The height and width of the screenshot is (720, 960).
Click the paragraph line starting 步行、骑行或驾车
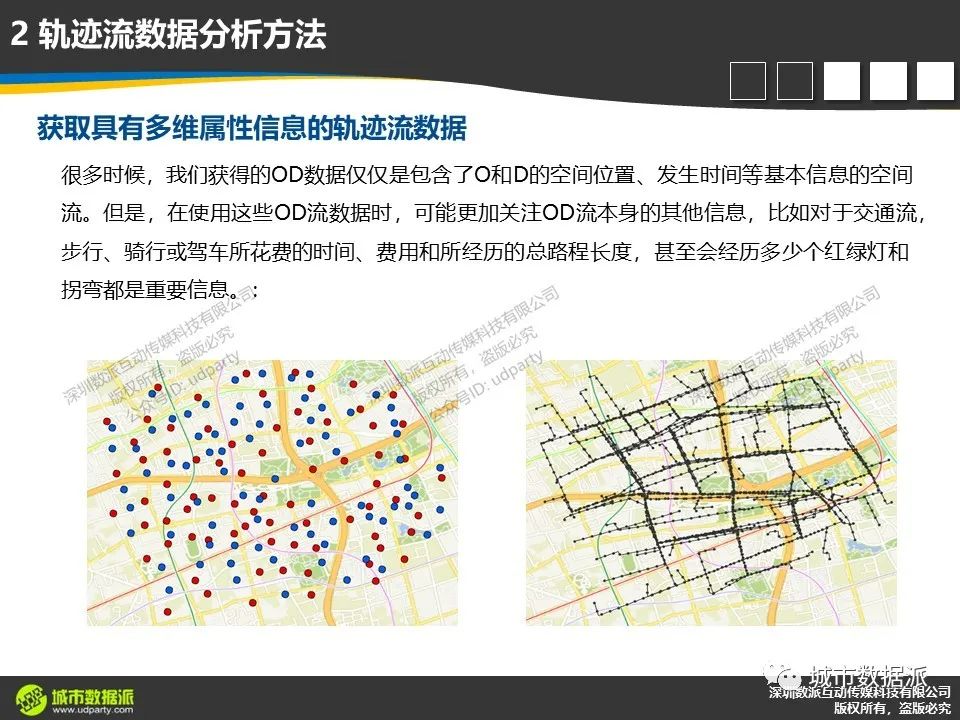tap(485, 252)
